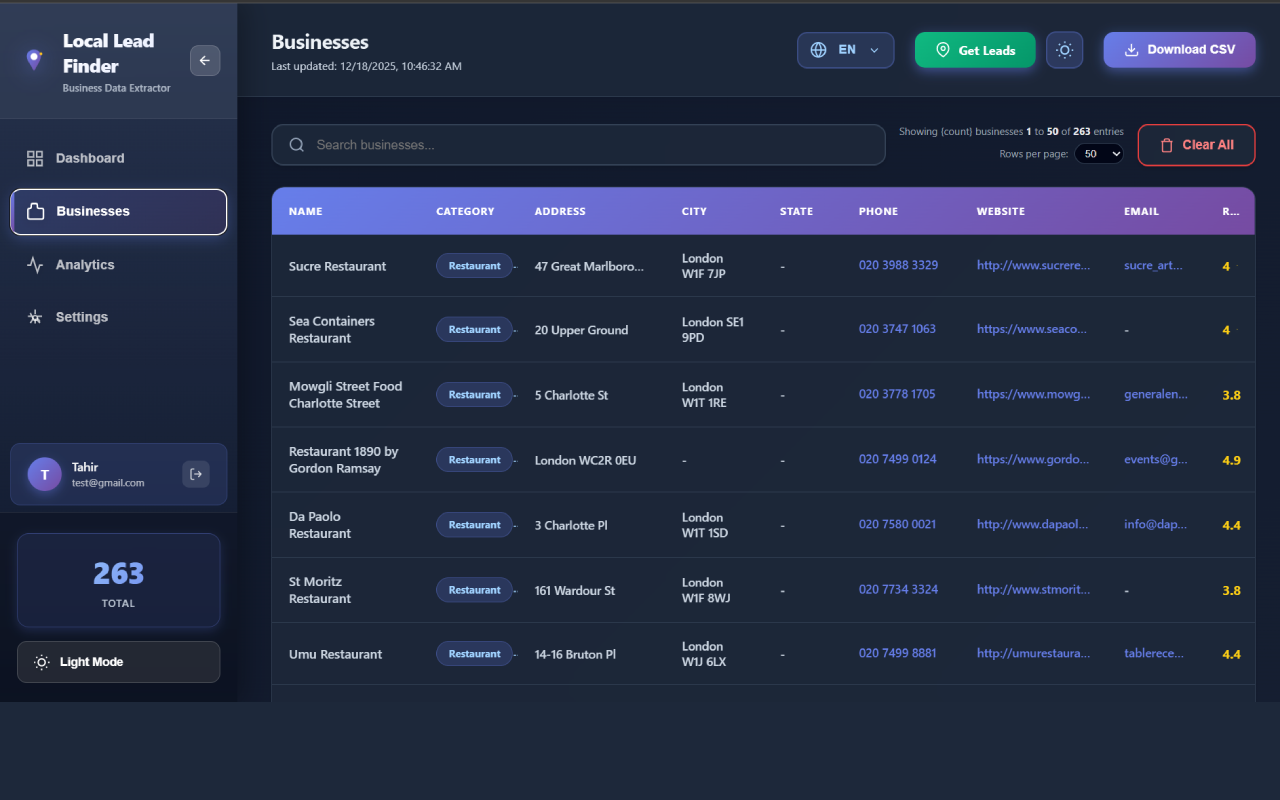Click the red Clear All button
The width and height of the screenshot is (1280, 800).
click(x=1196, y=145)
